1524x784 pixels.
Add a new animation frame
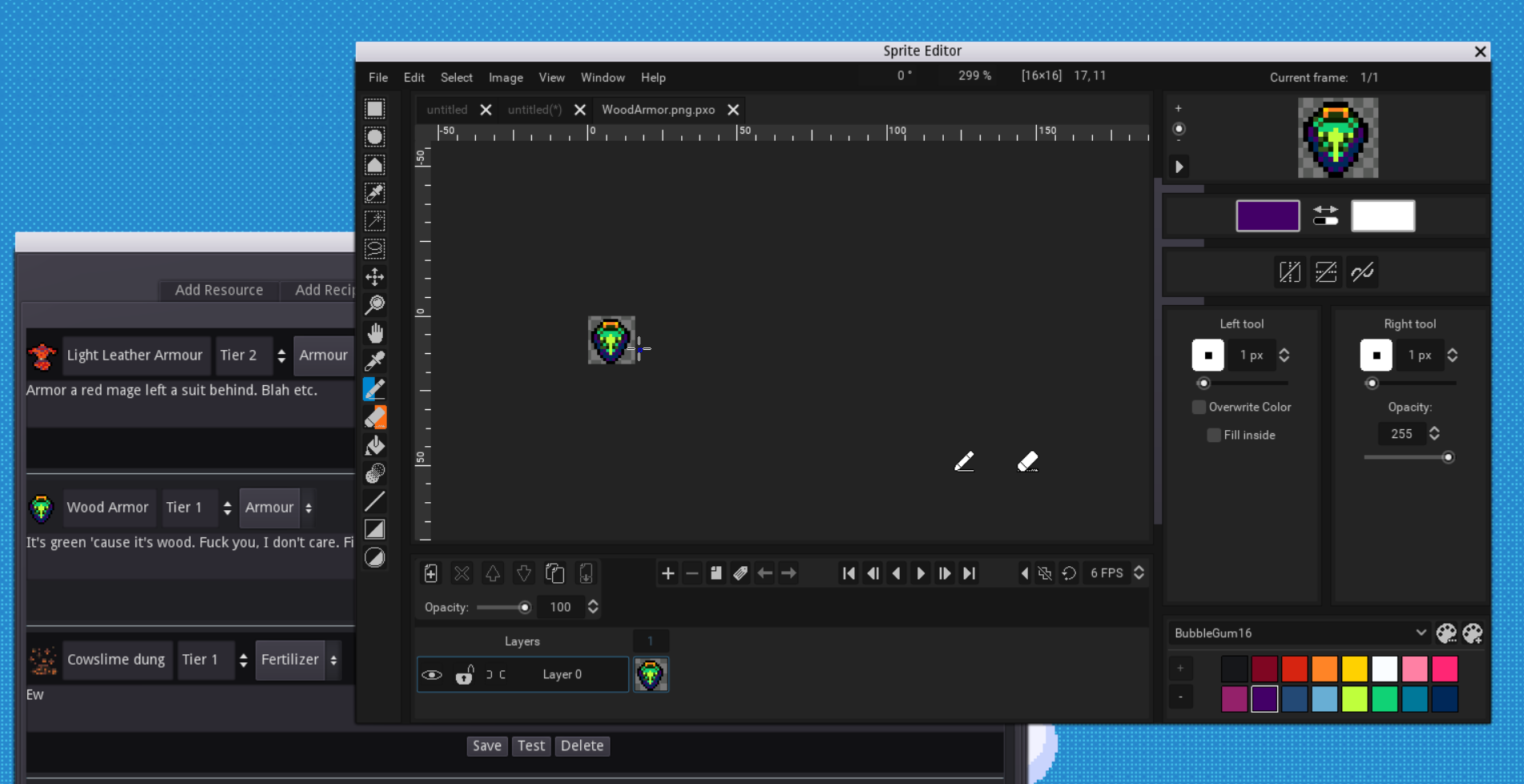667,573
